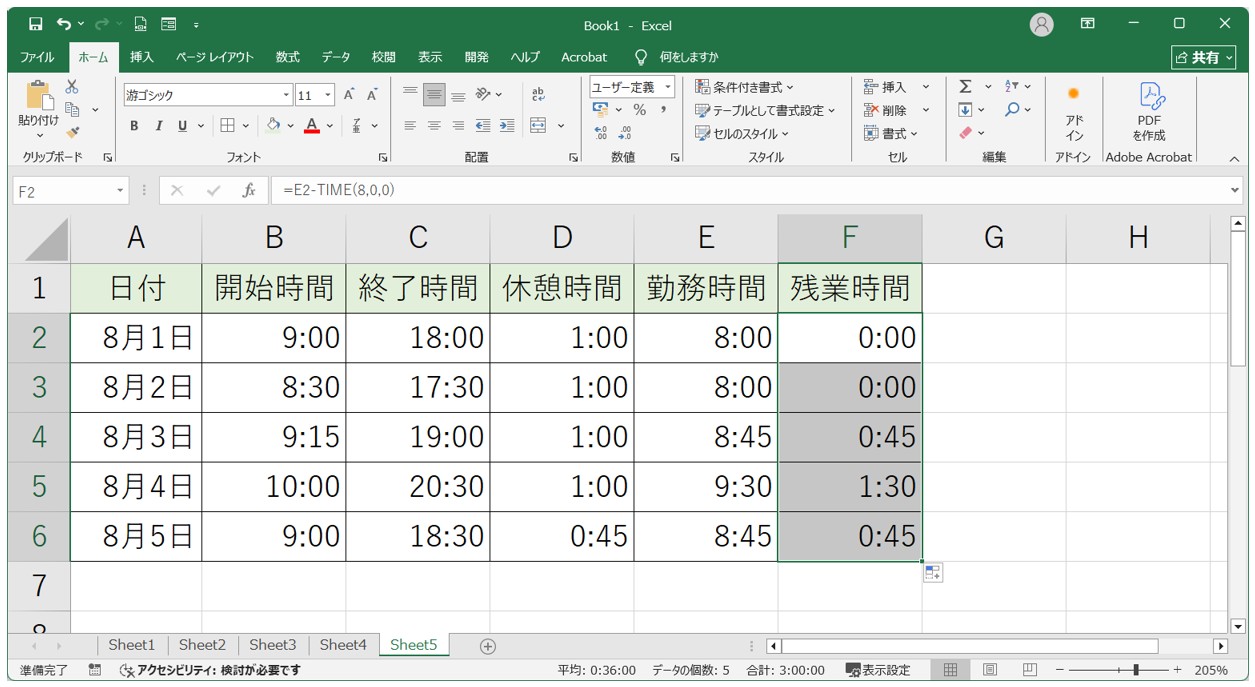Open the fill color dropdown arrow
The width and height of the screenshot is (1255, 687).
click(290, 126)
